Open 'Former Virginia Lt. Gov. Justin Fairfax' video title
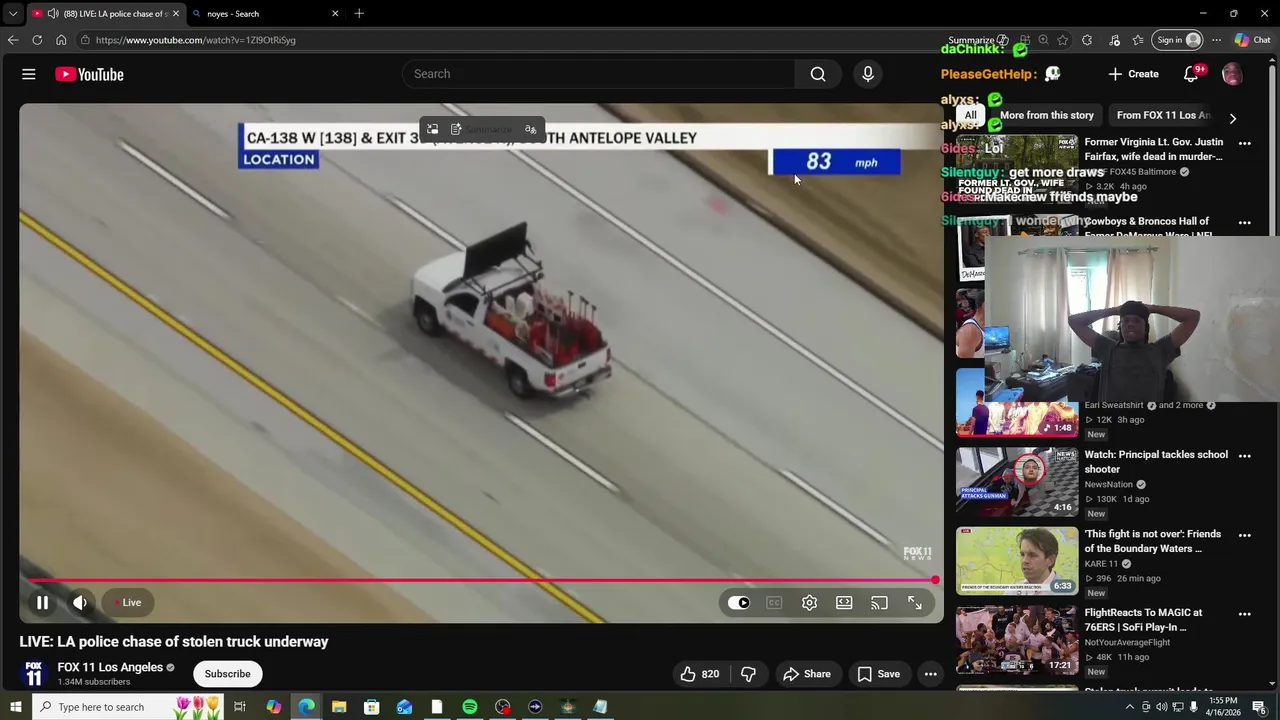1280x720 pixels. pyautogui.click(x=1153, y=149)
